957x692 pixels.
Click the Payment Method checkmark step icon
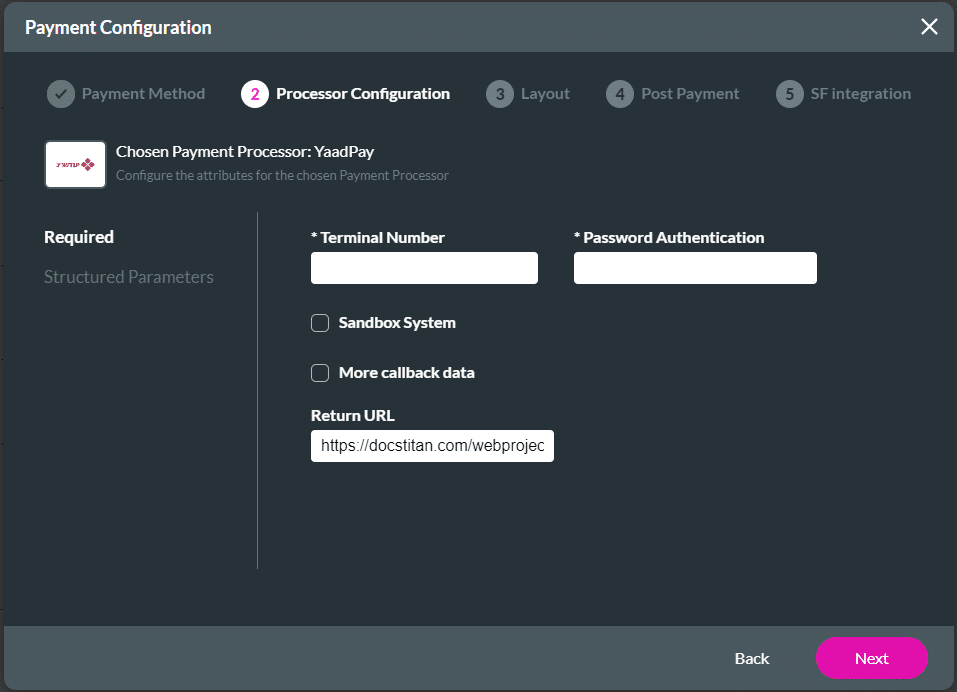(61, 94)
